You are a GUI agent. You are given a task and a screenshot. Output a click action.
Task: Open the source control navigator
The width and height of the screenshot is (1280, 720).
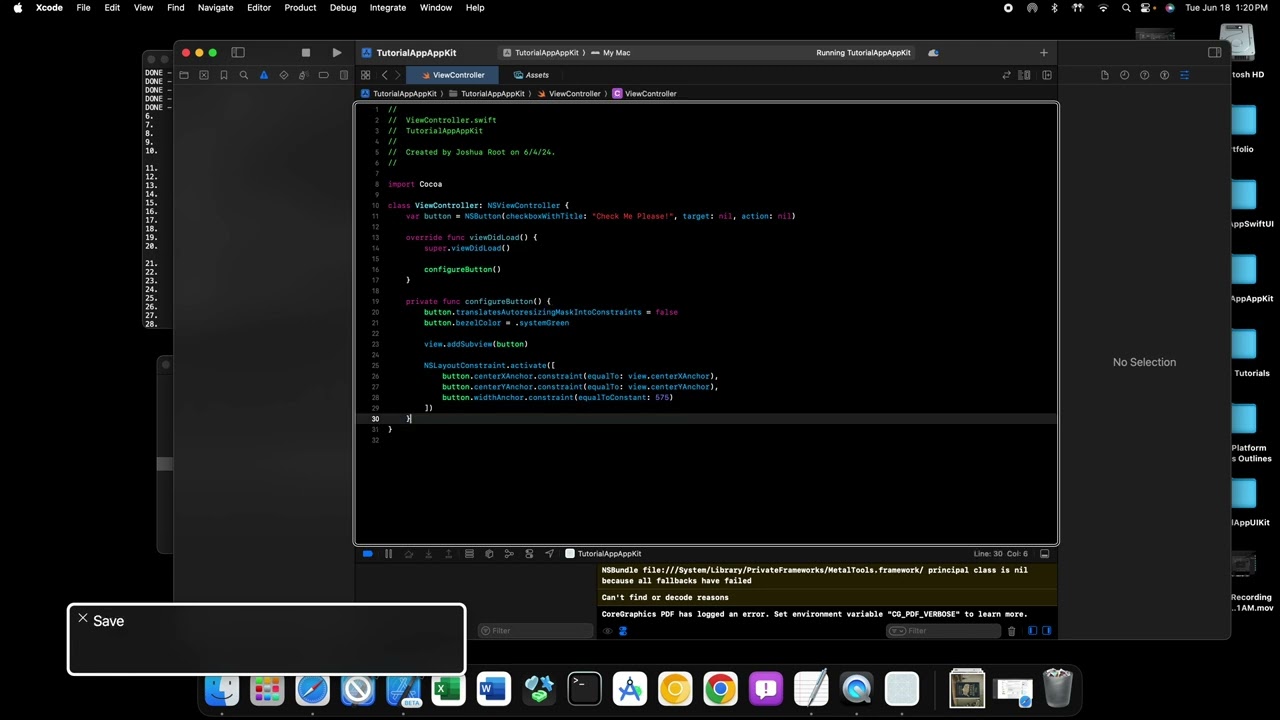coord(204,75)
